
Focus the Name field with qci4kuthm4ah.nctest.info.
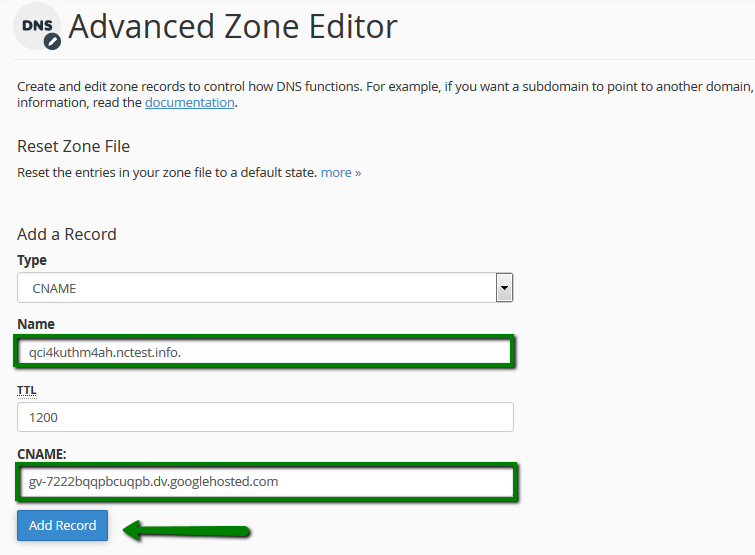pyautogui.click(x=264, y=352)
